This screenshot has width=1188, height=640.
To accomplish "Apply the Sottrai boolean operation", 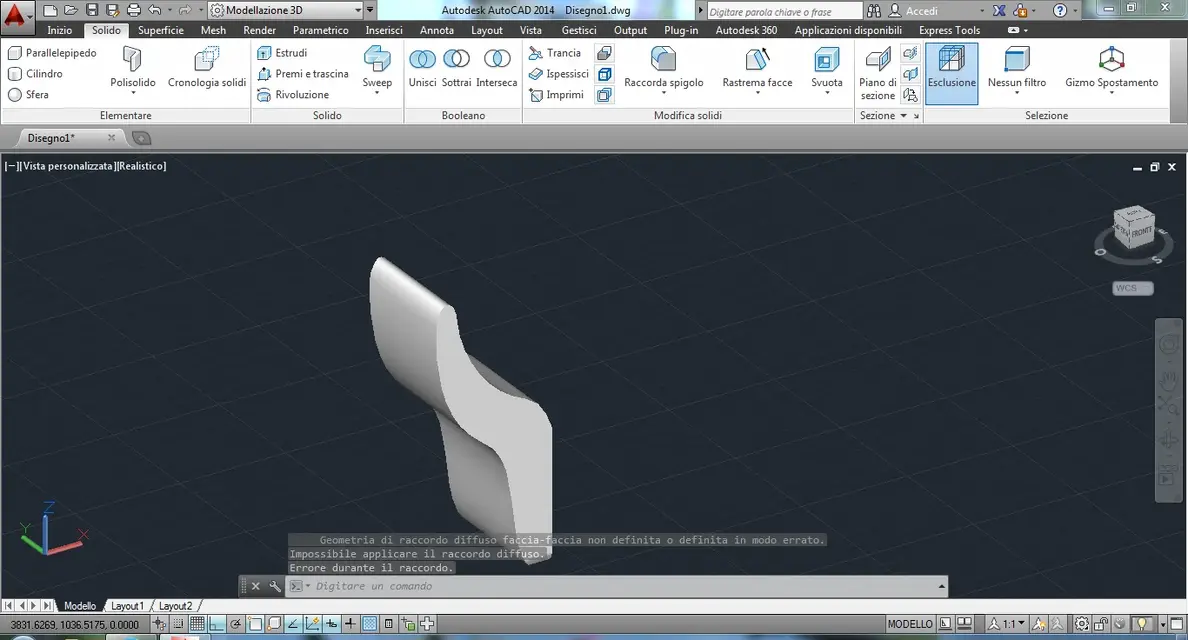I will point(456,67).
